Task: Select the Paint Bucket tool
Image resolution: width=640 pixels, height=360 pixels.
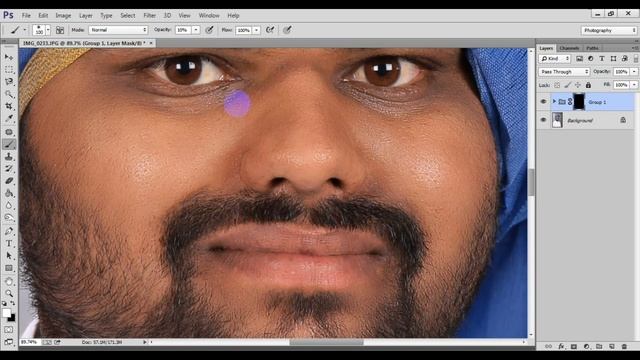Action: [9, 193]
